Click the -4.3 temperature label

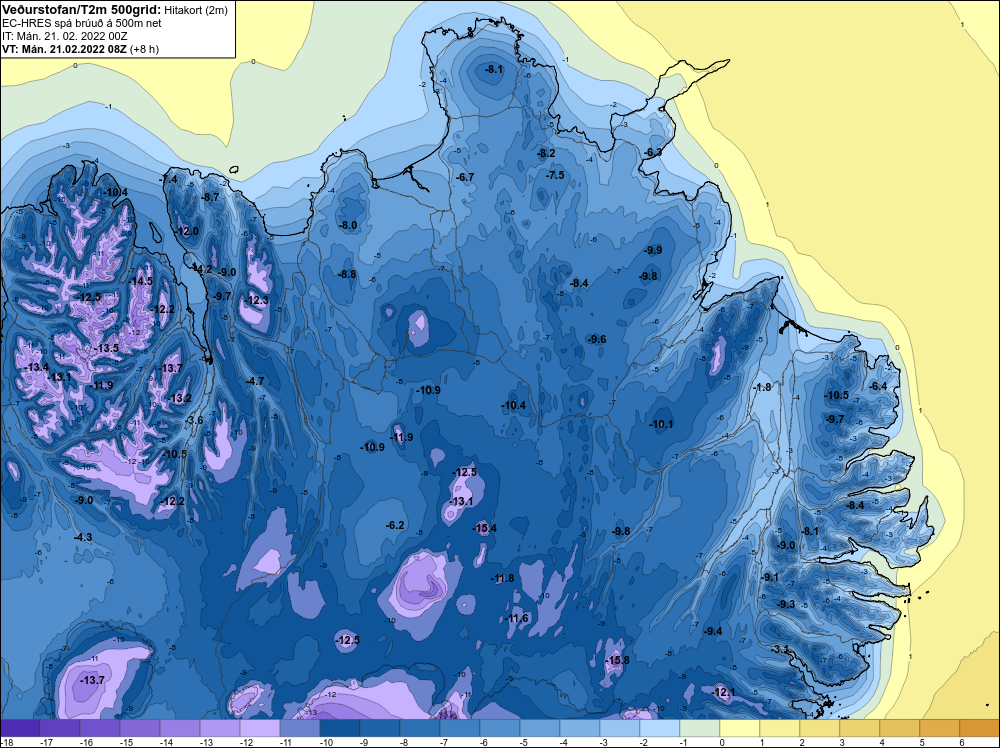(83, 538)
